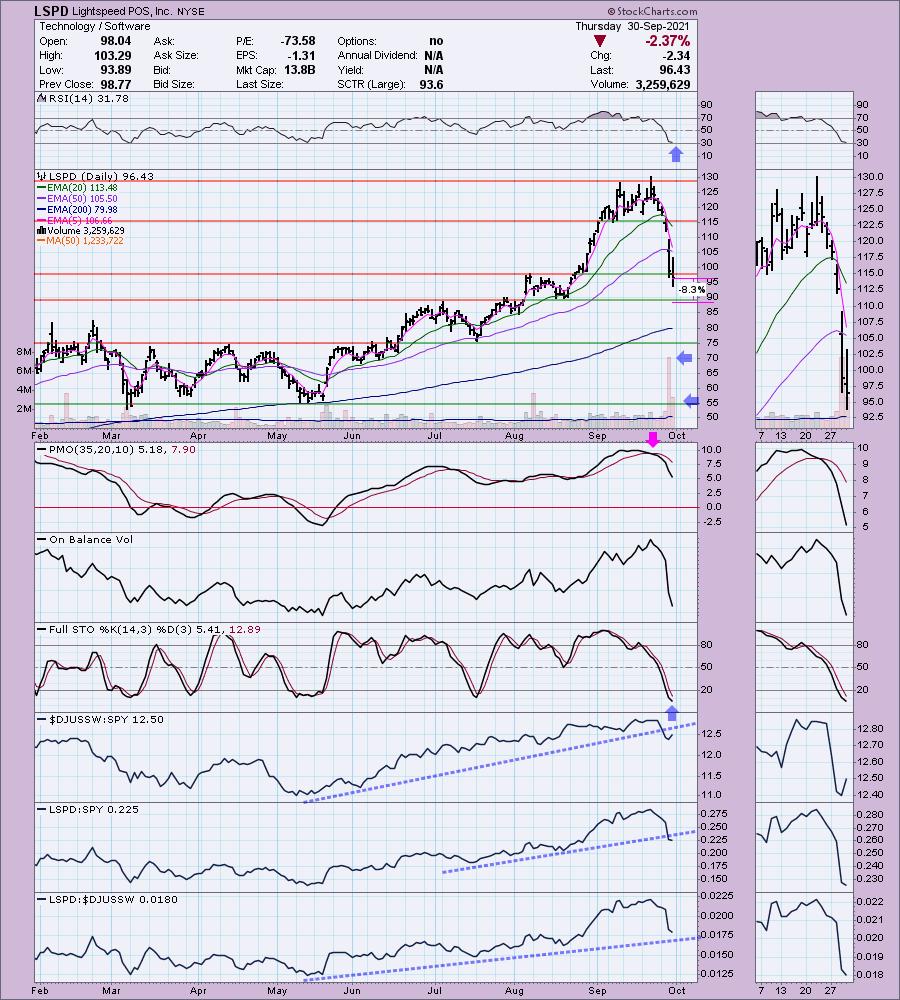The image size is (900, 1000).
Task: Click the NYSE exchange label
Action: point(189,11)
